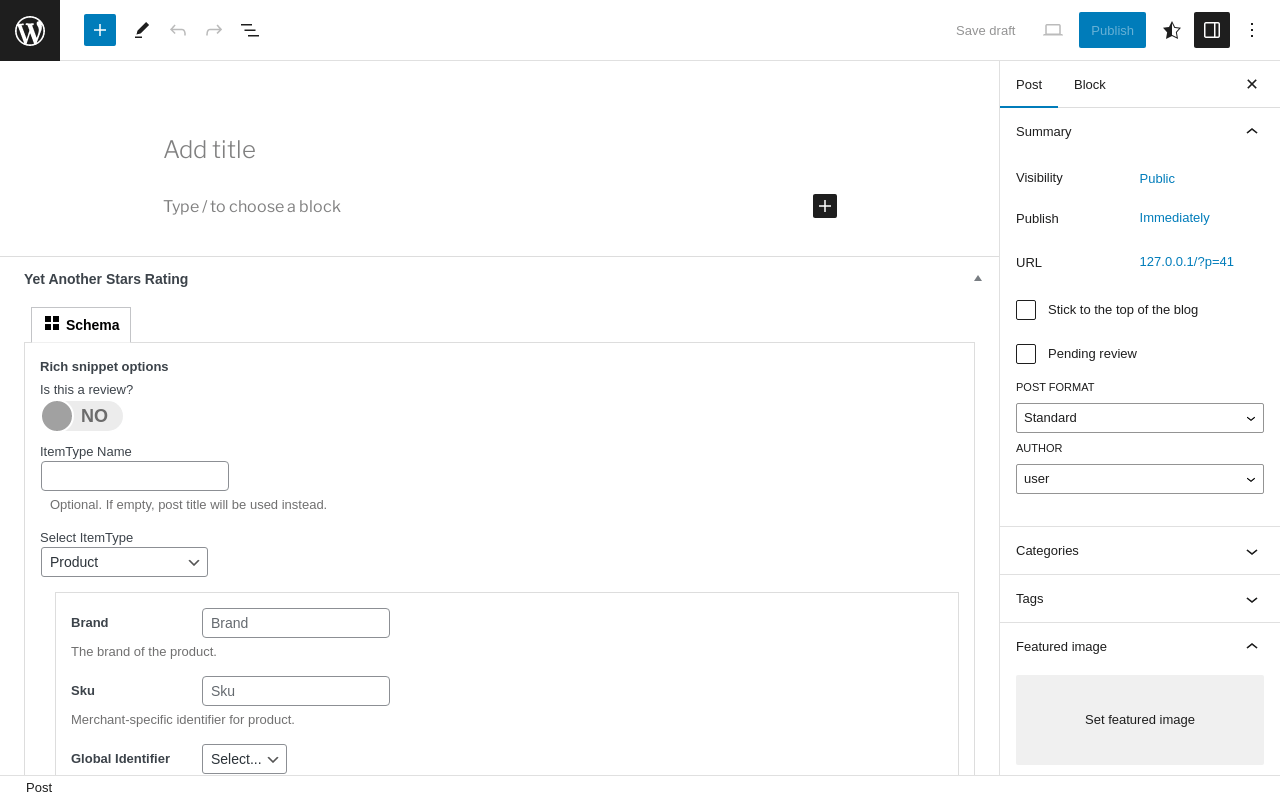Click the Add title field
The height and width of the screenshot is (800, 1280).
point(500,150)
